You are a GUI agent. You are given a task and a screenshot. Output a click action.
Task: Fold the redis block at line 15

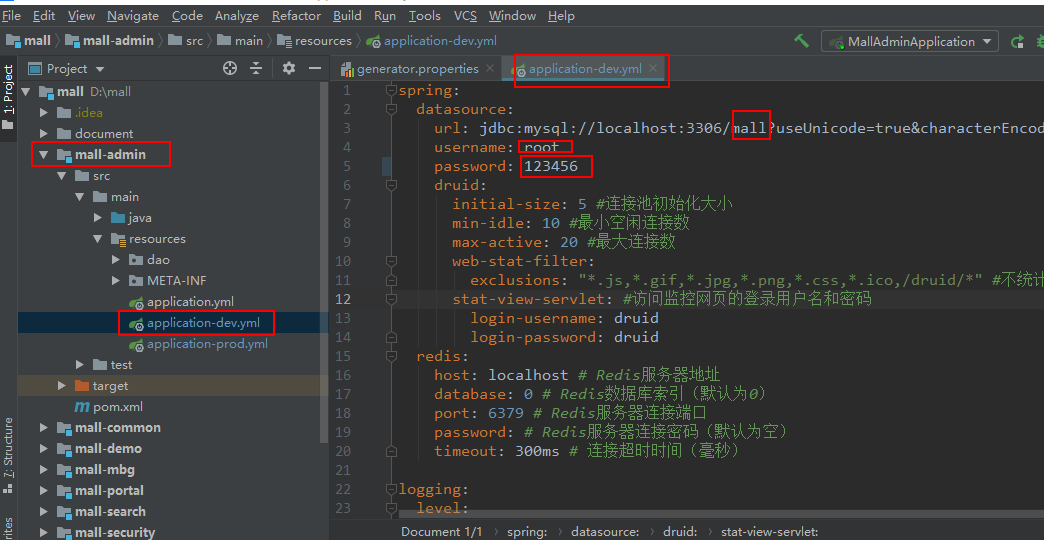(391, 356)
